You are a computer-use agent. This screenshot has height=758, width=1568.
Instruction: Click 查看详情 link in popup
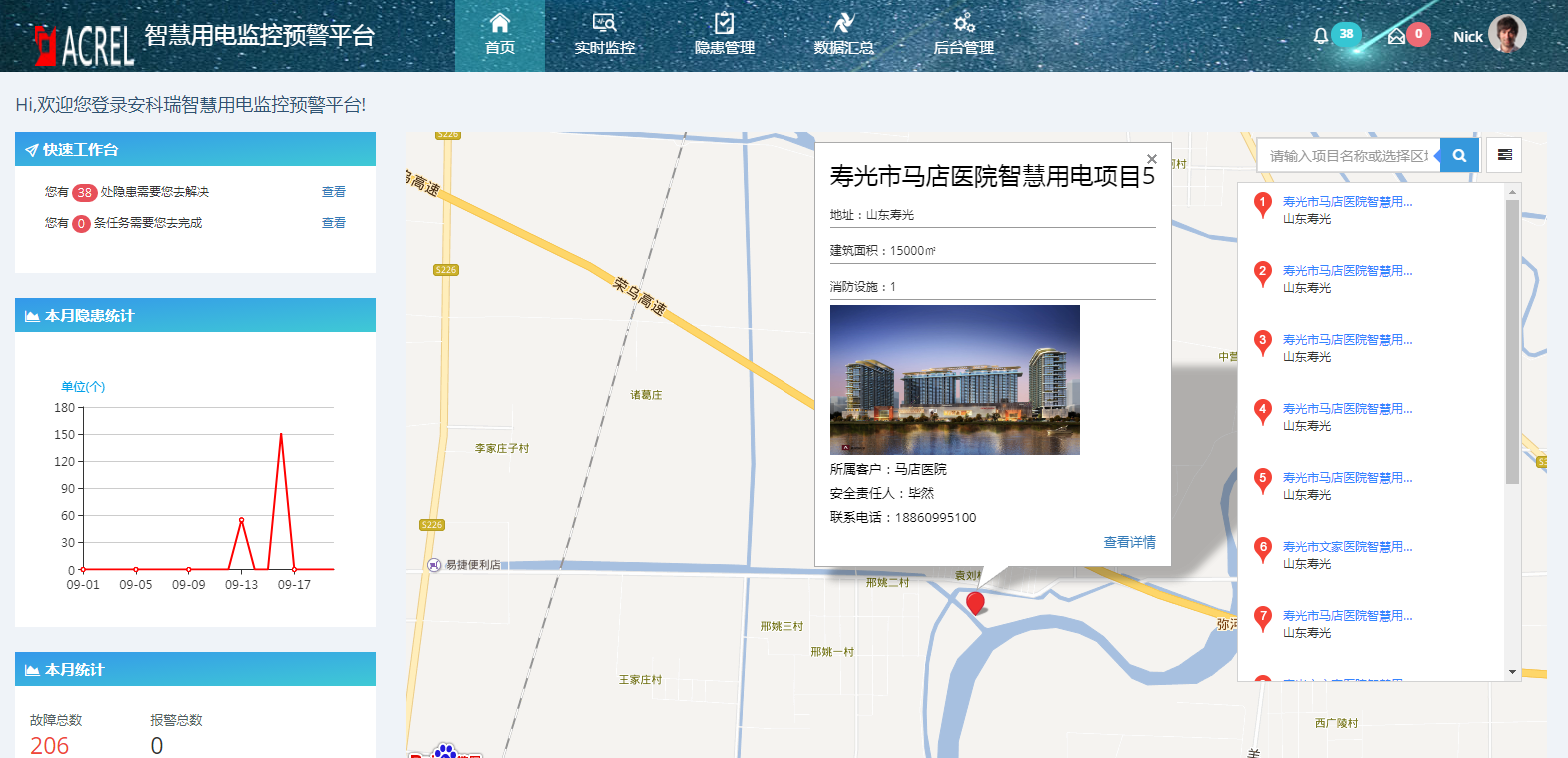coord(1129,542)
